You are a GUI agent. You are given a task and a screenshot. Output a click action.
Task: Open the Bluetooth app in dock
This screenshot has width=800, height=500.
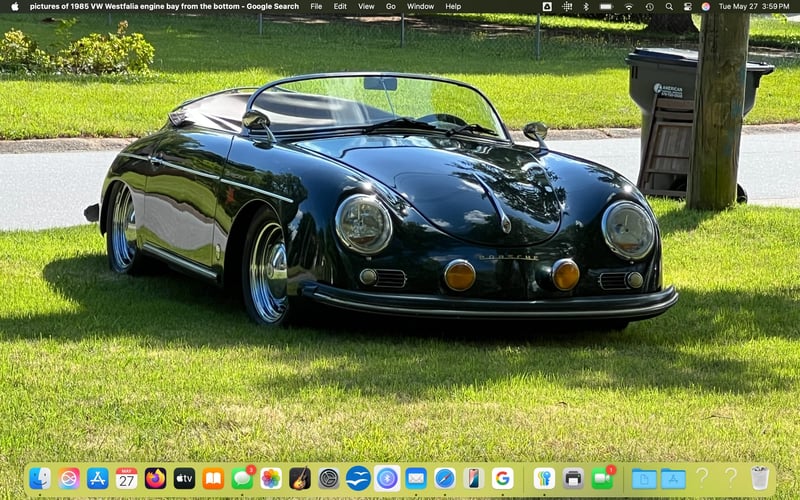tap(387, 478)
